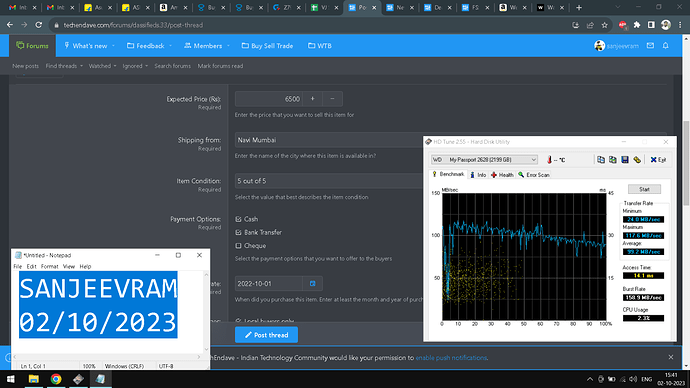Open the Forums nav tab
The width and height of the screenshot is (690, 388).
[x=33, y=46]
